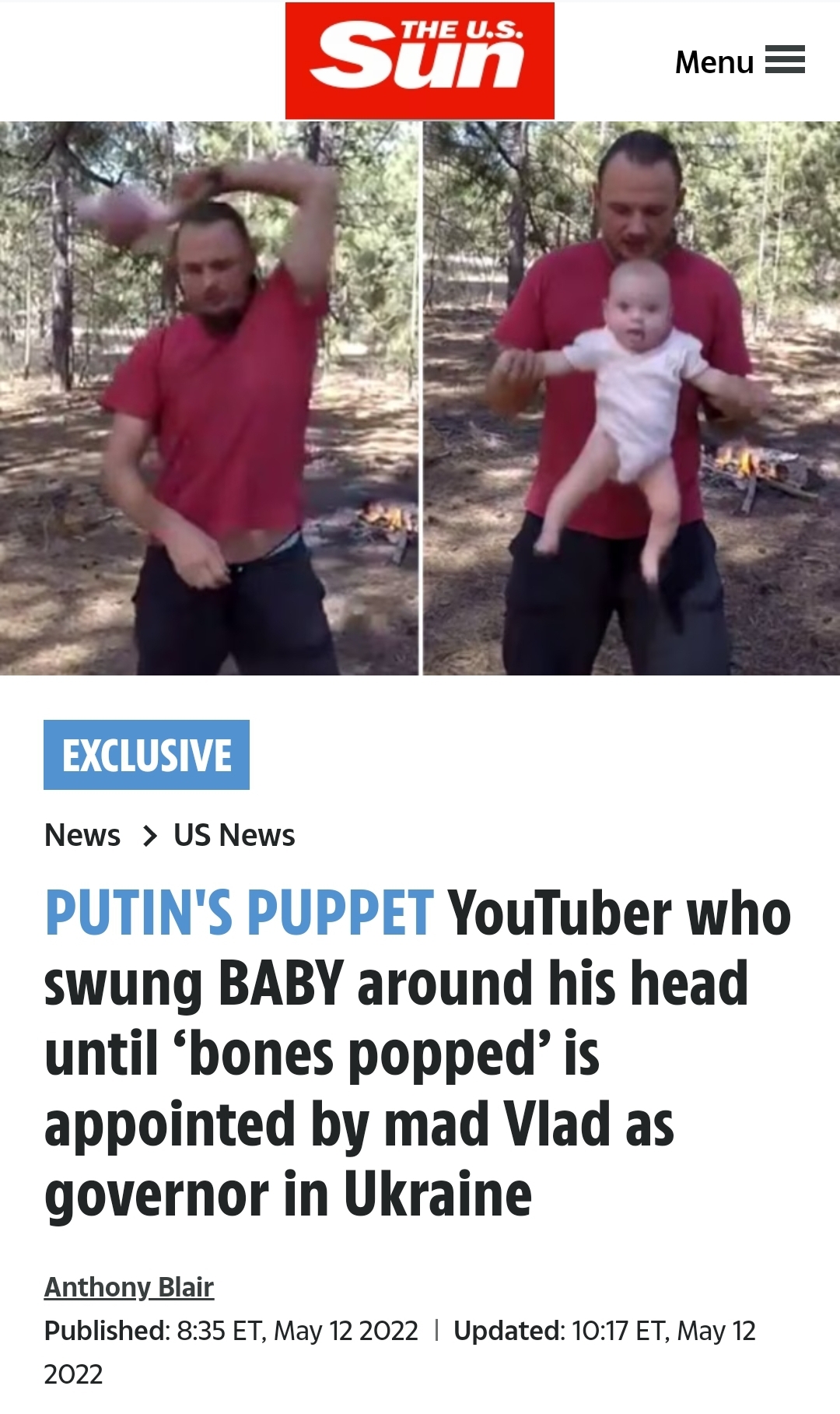Click the 'THE U.S.' text in logo

(461, 31)
